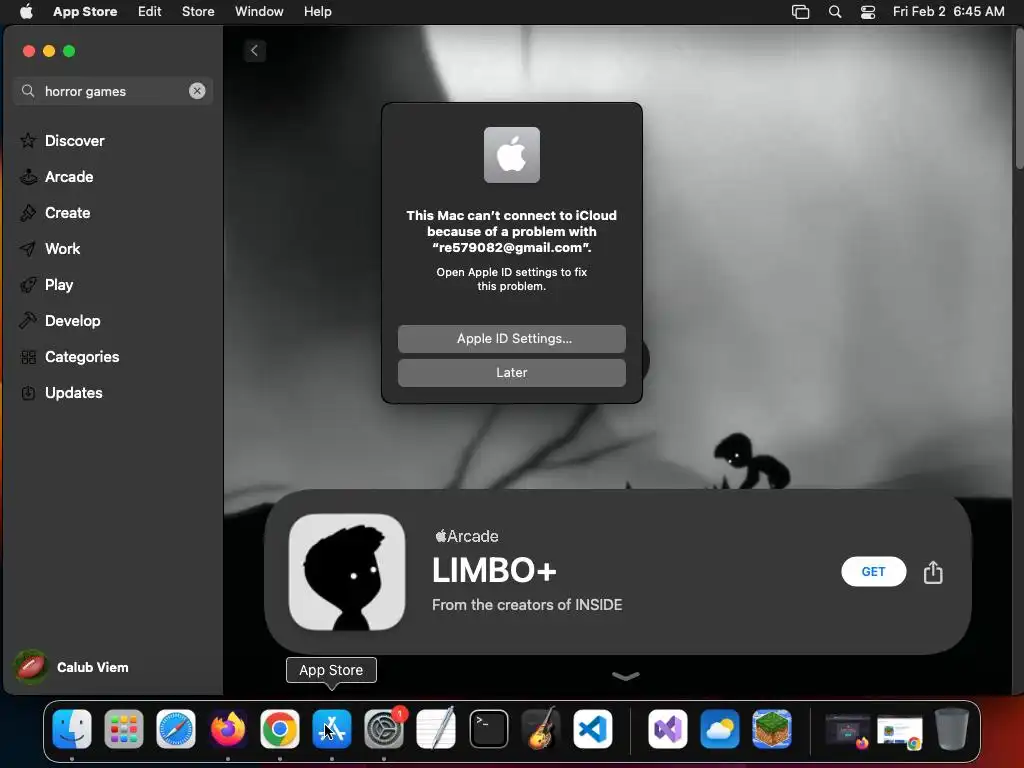Click the Arcade joystick icon
The height and width of the screenshot is (768, 1024).
click(x=28, y=176)
